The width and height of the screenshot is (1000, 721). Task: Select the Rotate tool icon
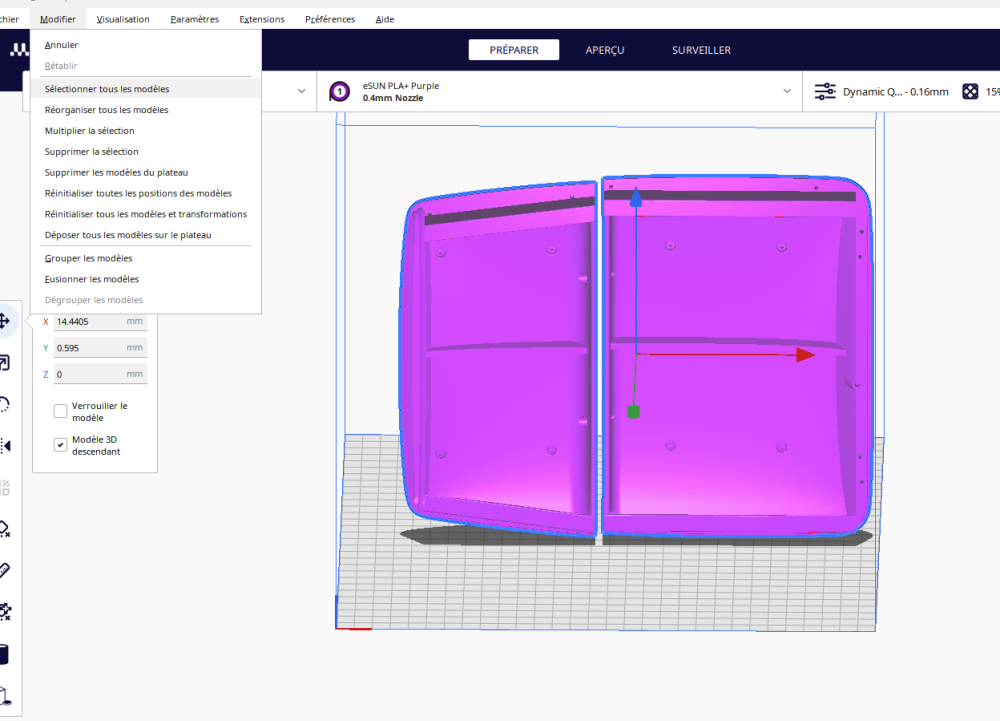pos(4,404)
